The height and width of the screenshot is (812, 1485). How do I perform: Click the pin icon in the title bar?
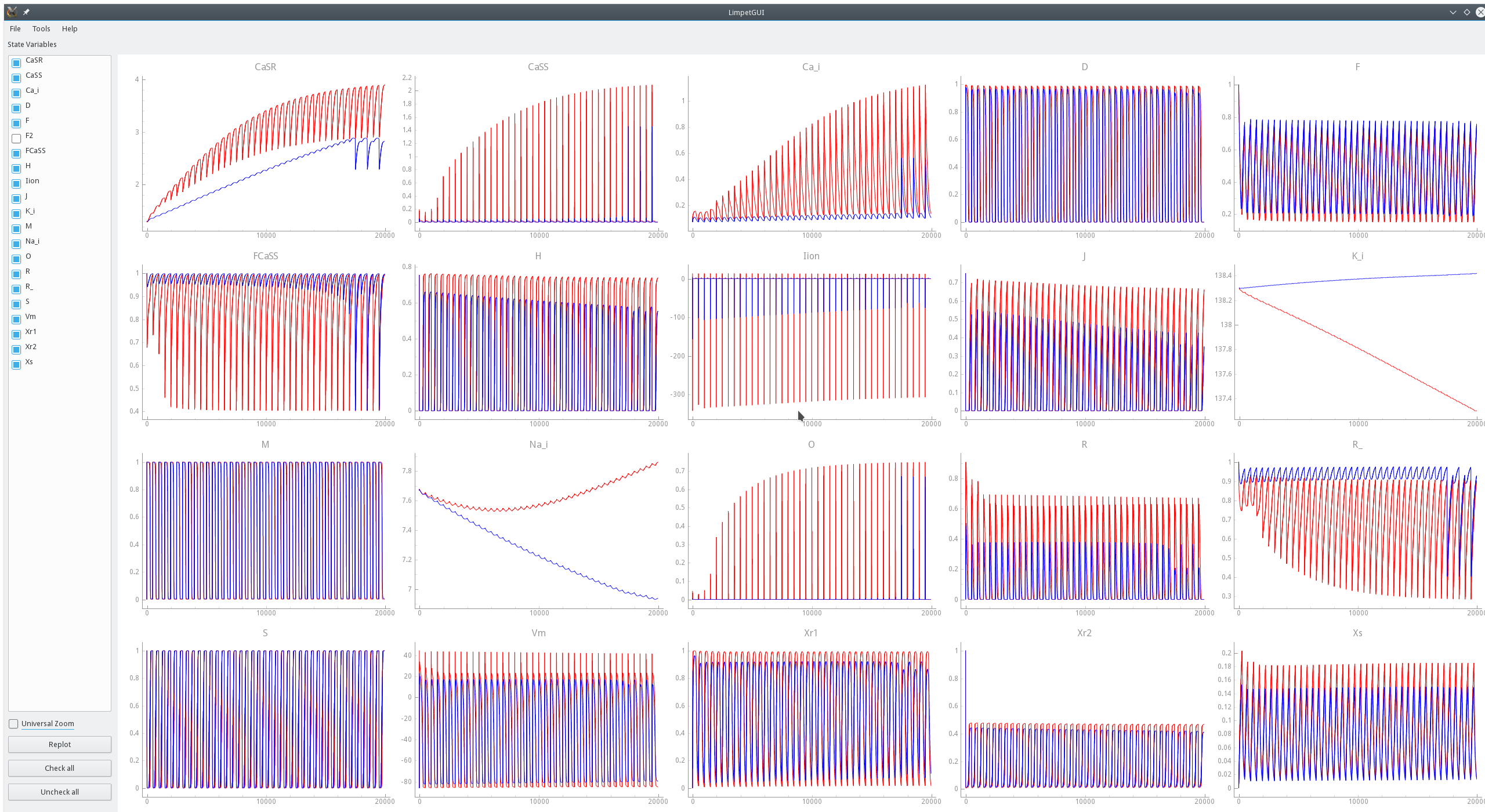pyautogui.click(x=27, y=12)
